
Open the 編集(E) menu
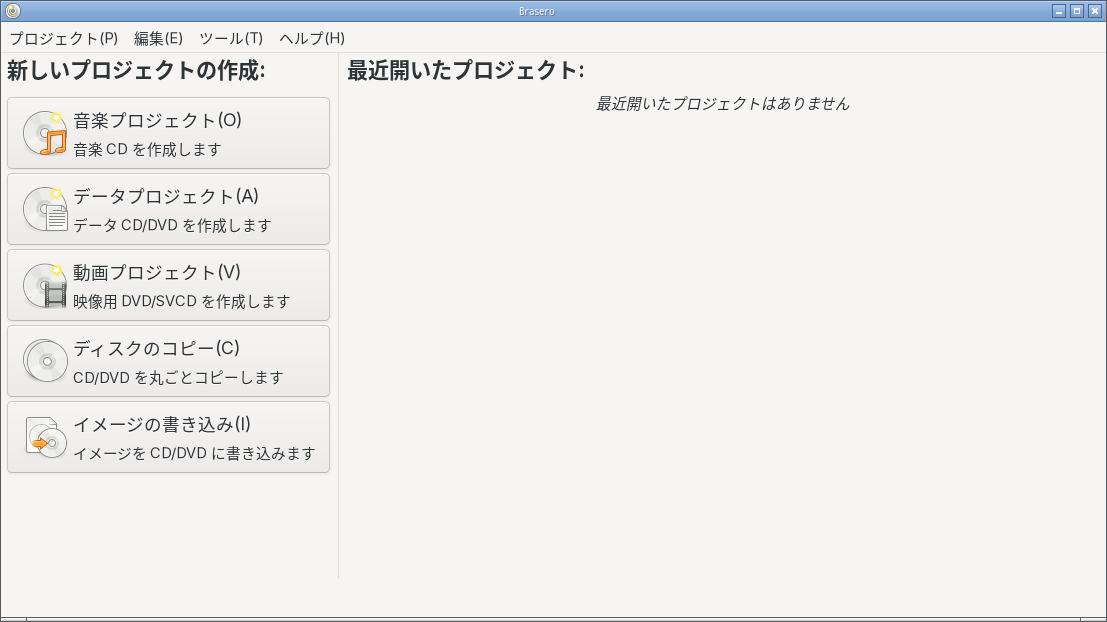tap(158, 38)
